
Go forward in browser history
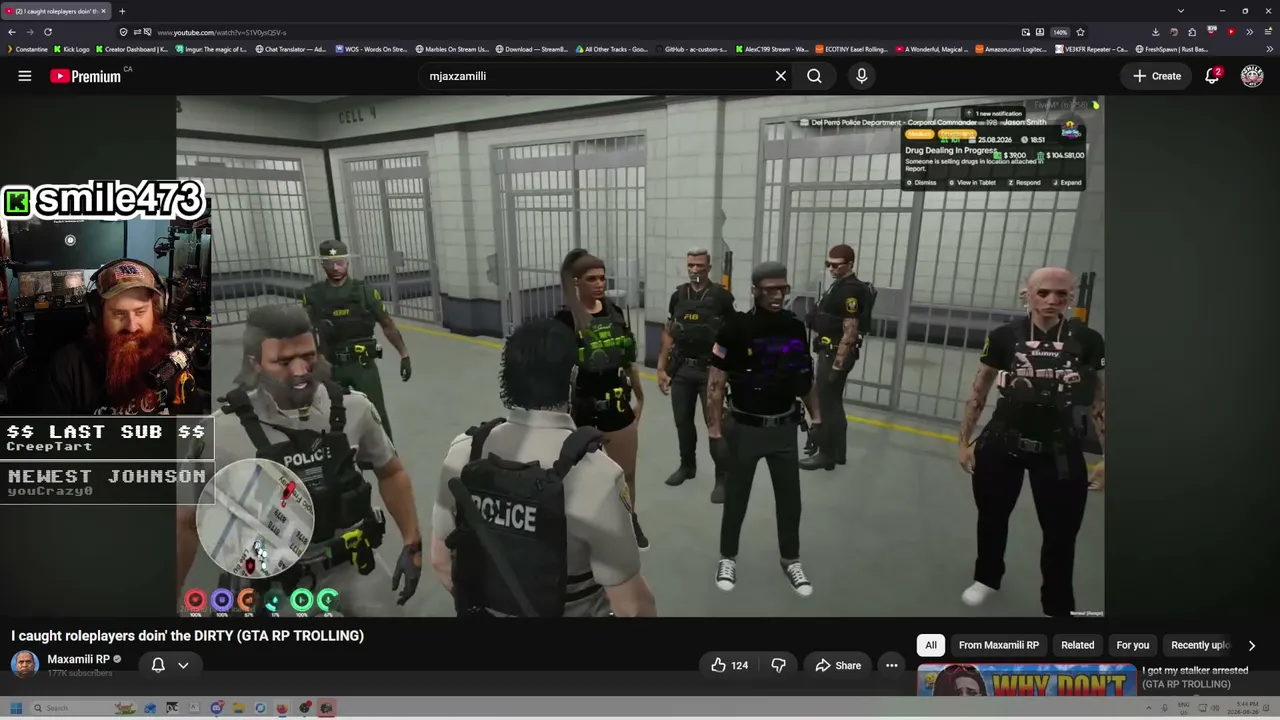point(29,32)
